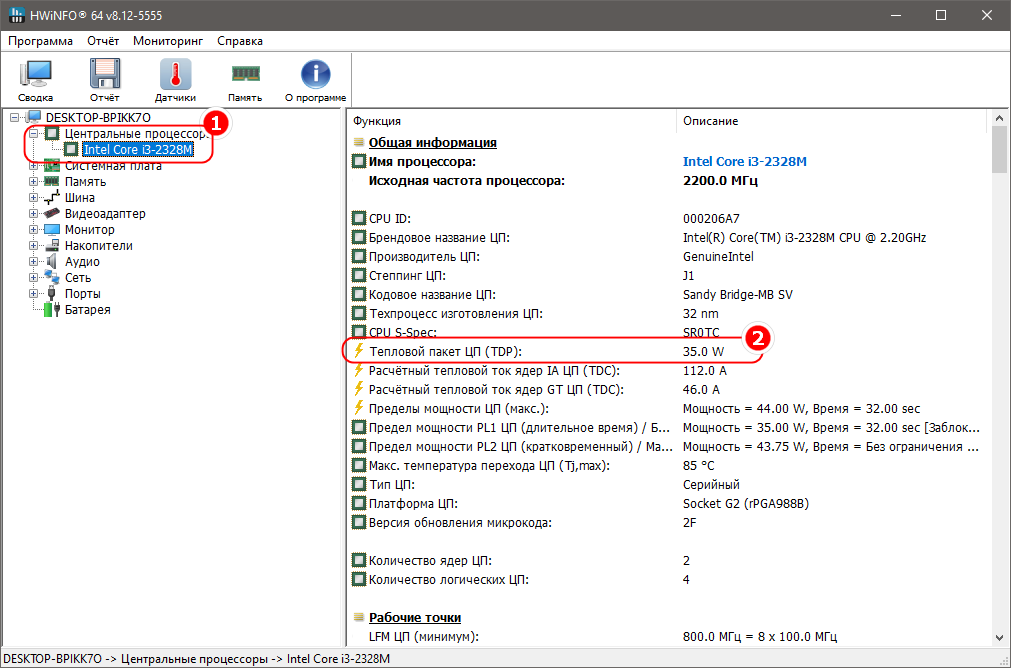Viewport: 1011px width, 668px height.
Task: Click the icon beside Рабочие точки header
Action: (359, 618)
